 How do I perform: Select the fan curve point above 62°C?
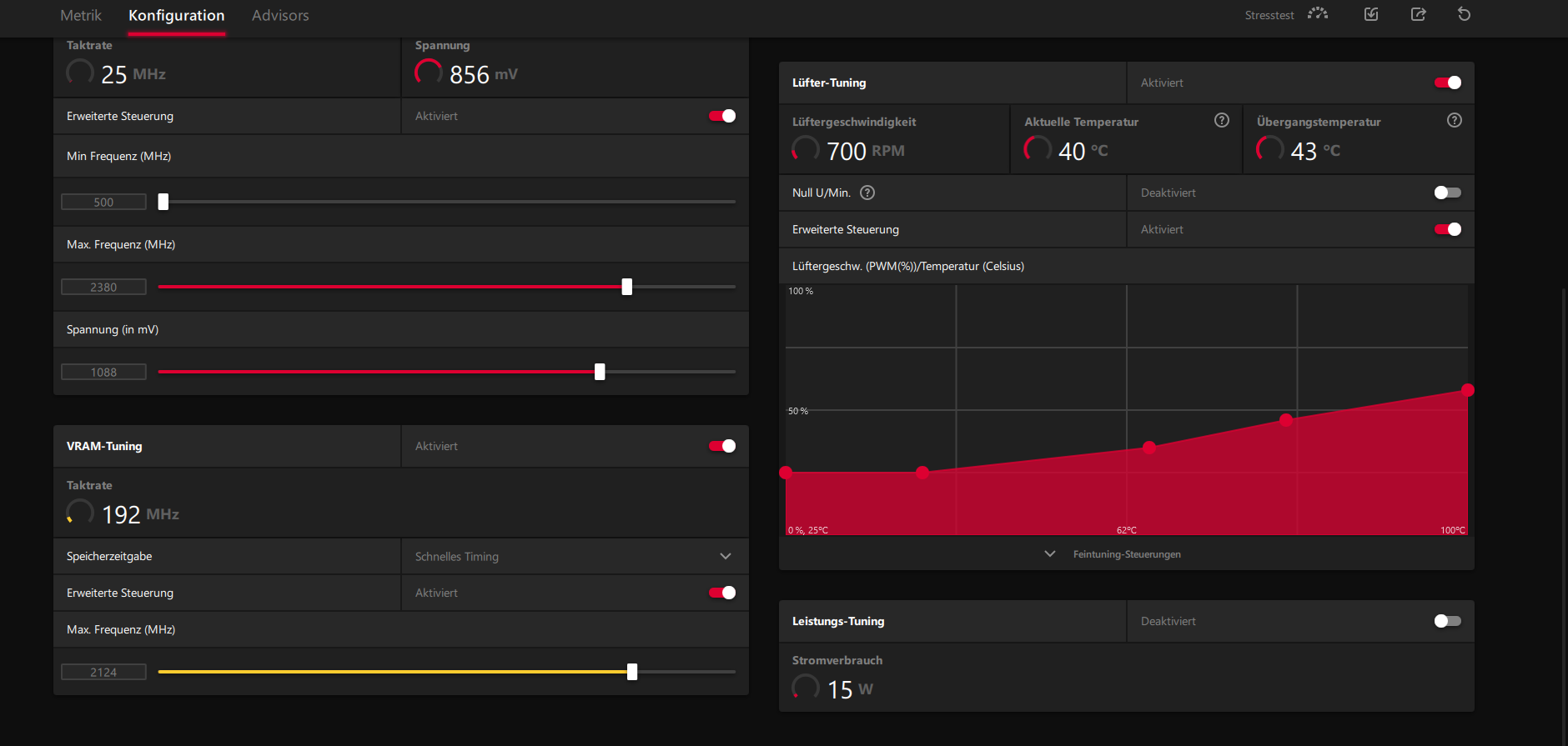pos(1149,448)
